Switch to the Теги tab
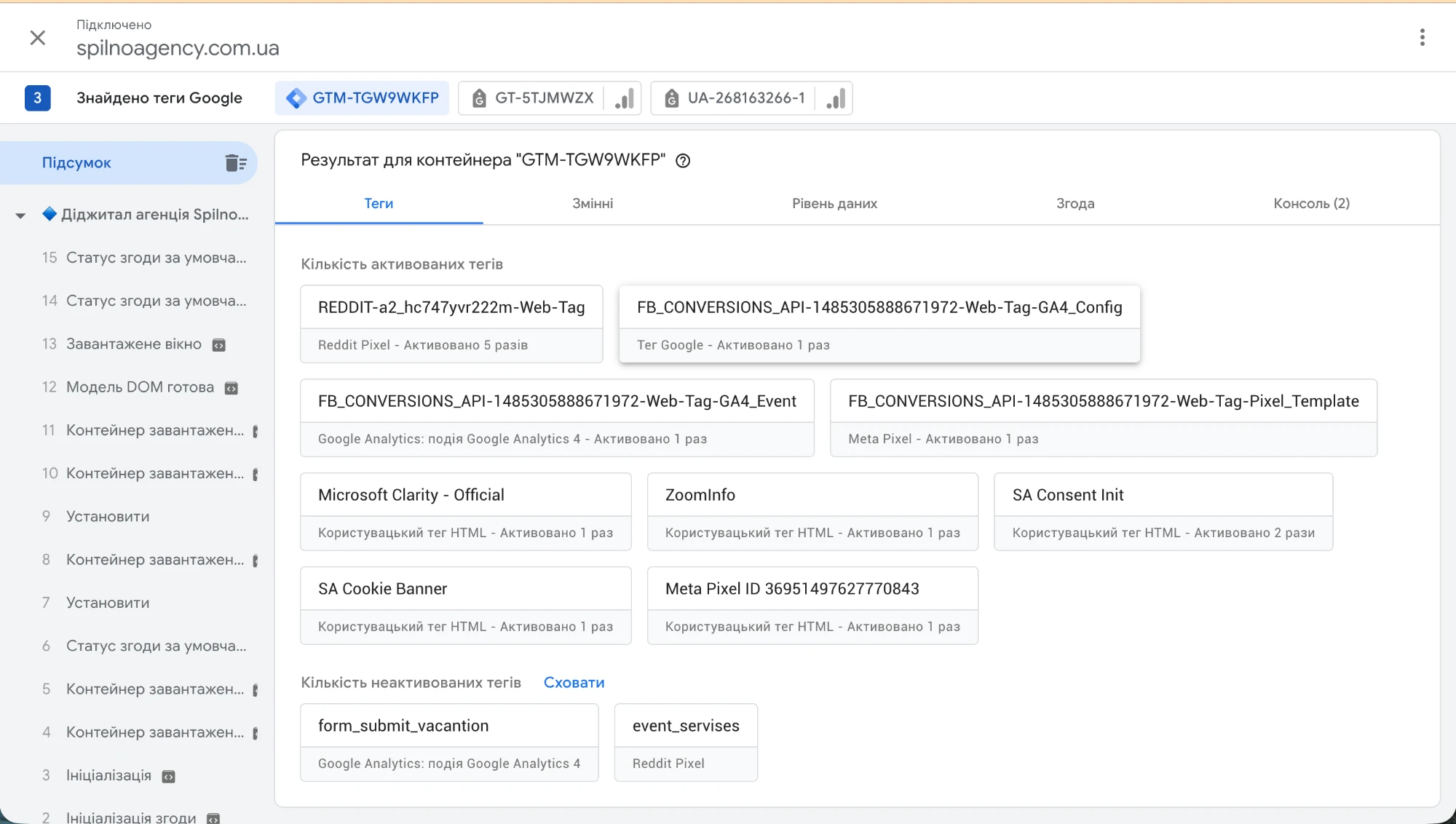1456x824 pixels. pyautogui.click(x=379, y=204)
